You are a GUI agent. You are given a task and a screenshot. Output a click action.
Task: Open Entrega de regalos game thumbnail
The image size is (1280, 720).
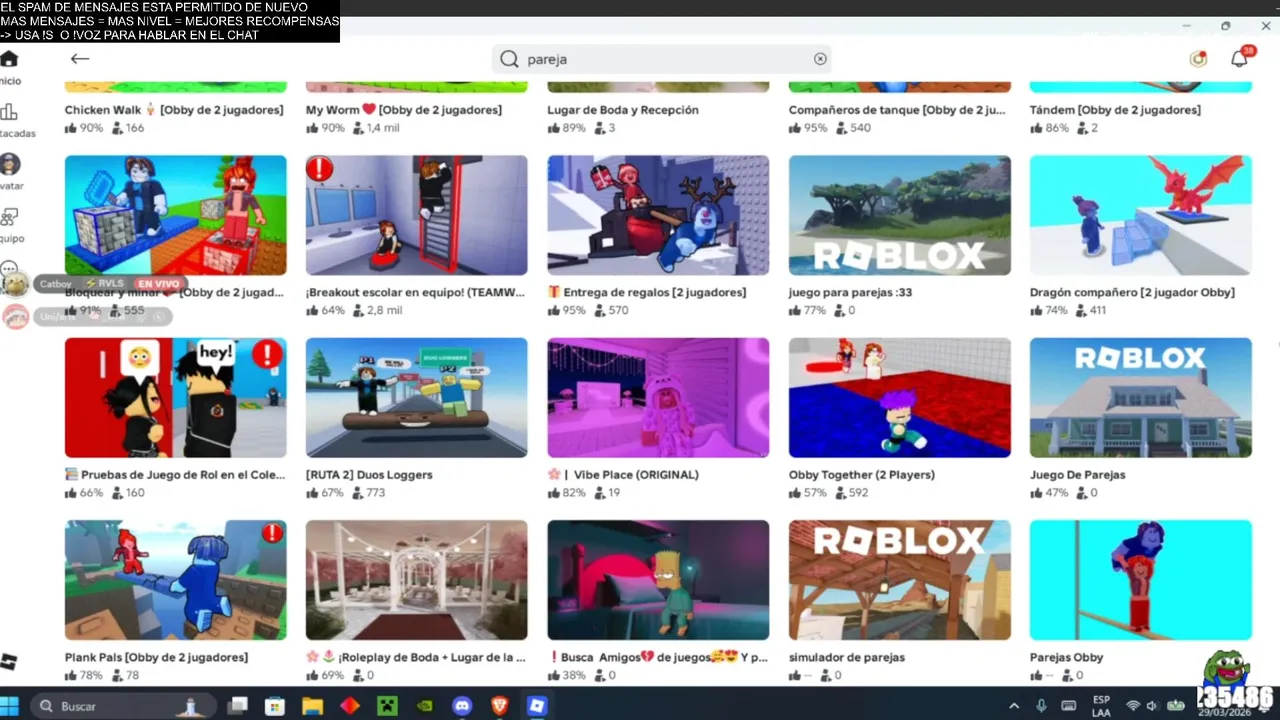click(658, 215)
